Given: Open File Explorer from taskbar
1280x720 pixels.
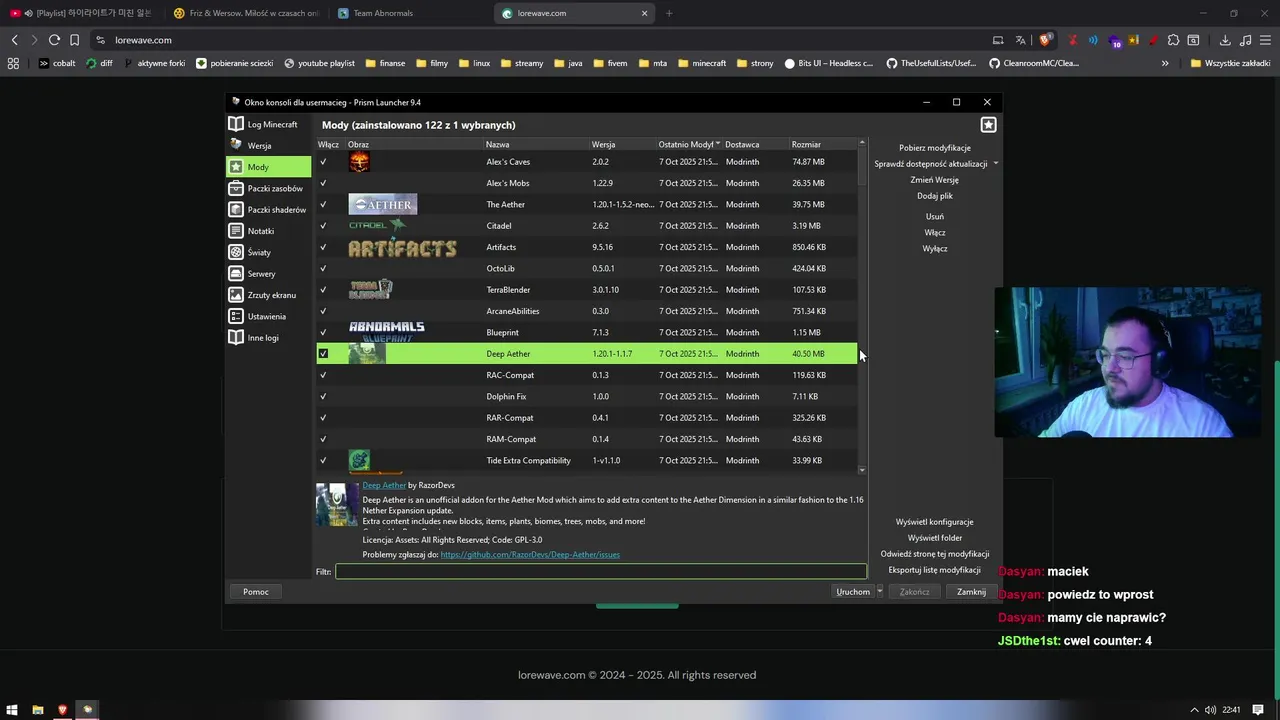Looking at the screenshot, I should point(37,710).
